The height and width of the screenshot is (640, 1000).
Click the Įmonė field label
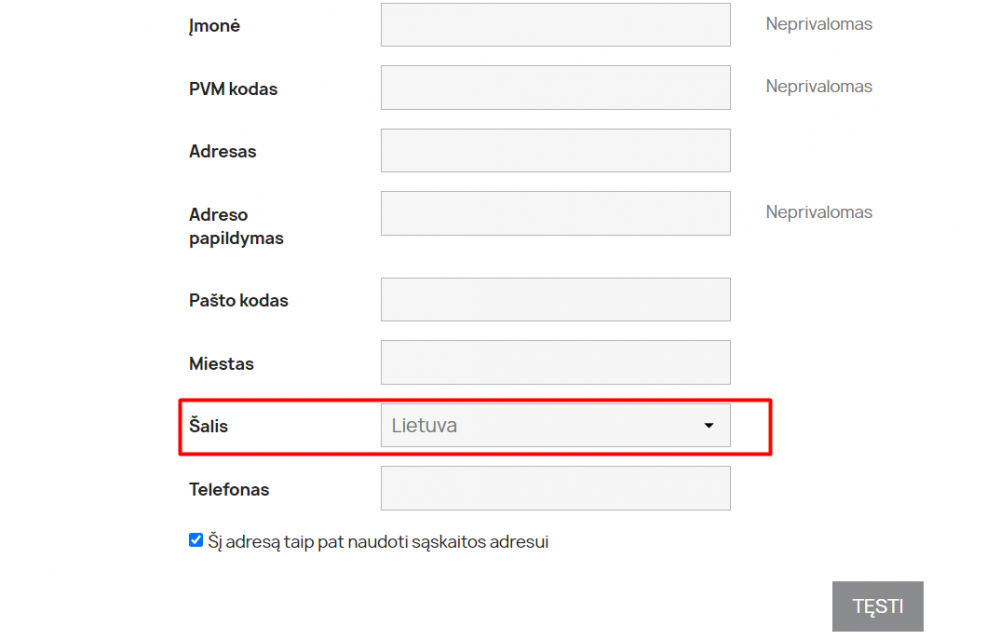[x=214, y=26]
